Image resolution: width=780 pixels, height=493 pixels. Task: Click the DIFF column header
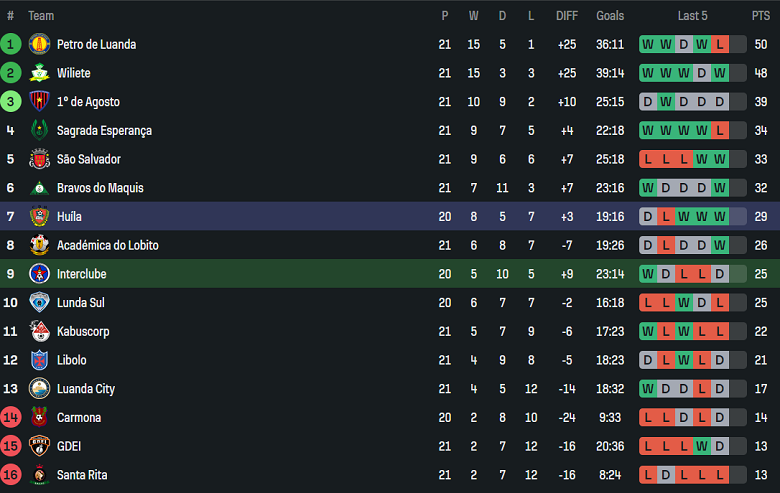click(567, 16)
